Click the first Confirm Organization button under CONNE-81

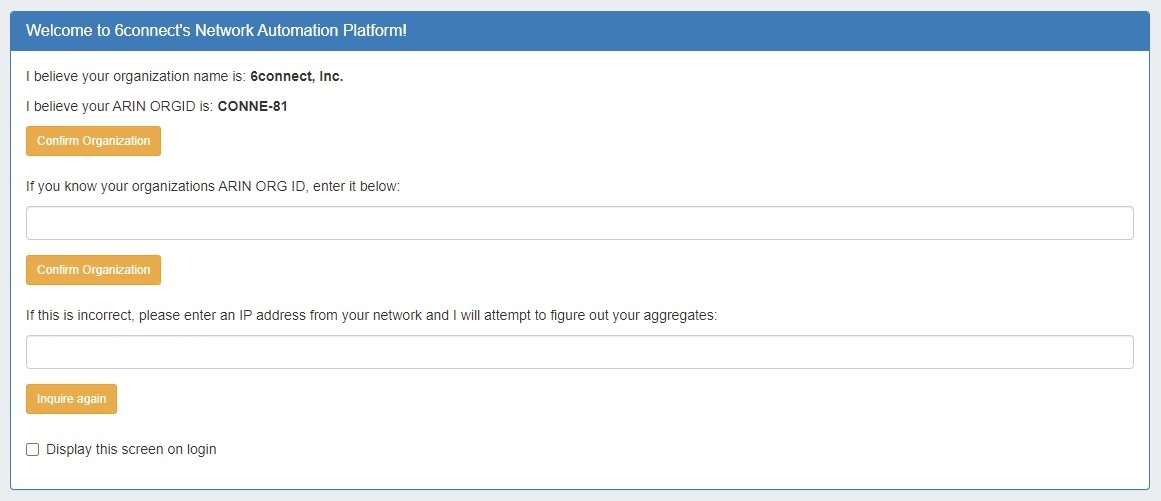point(93,141)
